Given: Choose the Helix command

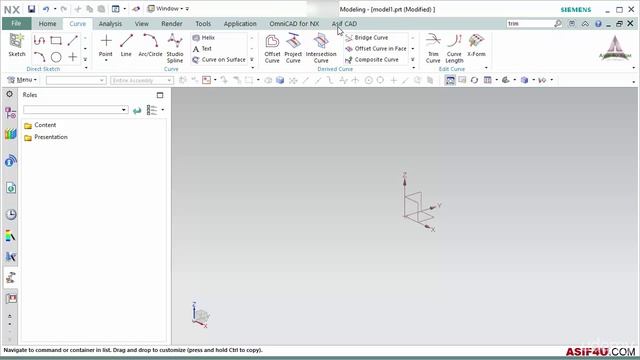Looking at the screenshot, I should click(x=204, y=38).
